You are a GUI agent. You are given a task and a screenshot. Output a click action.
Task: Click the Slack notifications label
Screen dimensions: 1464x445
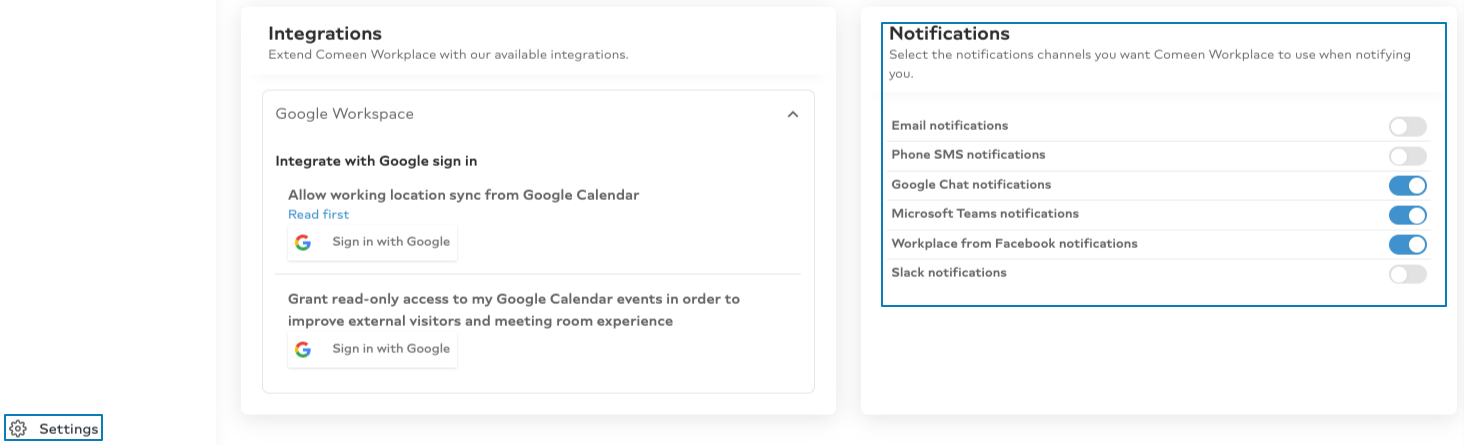tap(949, 273)
